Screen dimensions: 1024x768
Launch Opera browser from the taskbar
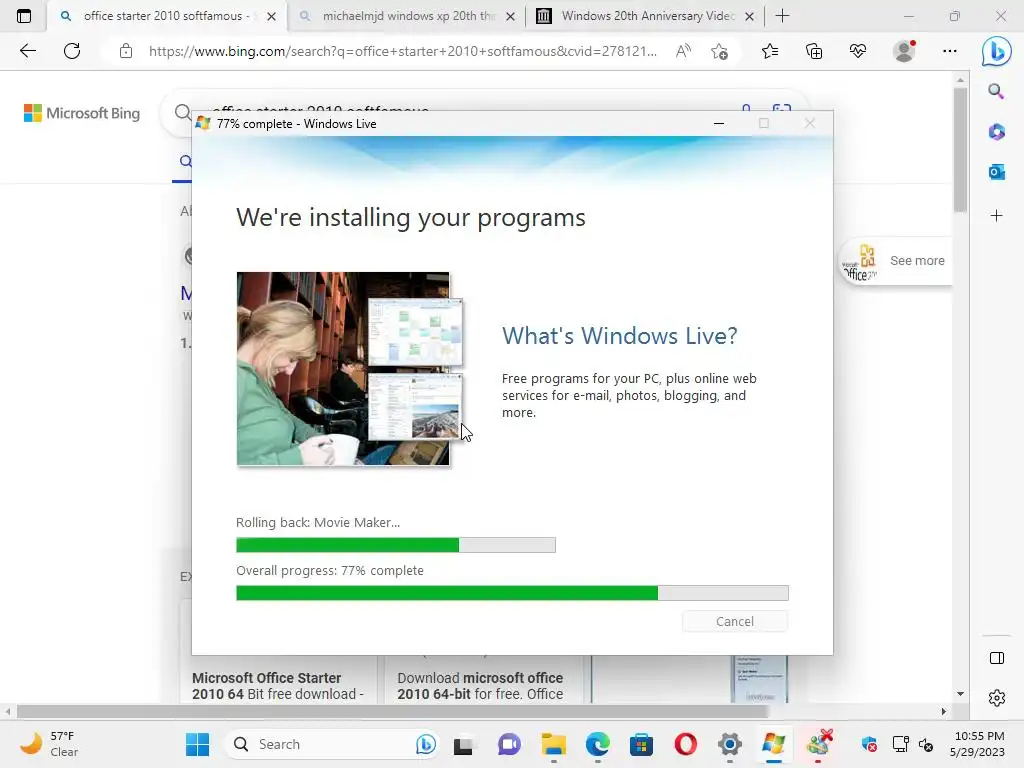coord(685,744)
